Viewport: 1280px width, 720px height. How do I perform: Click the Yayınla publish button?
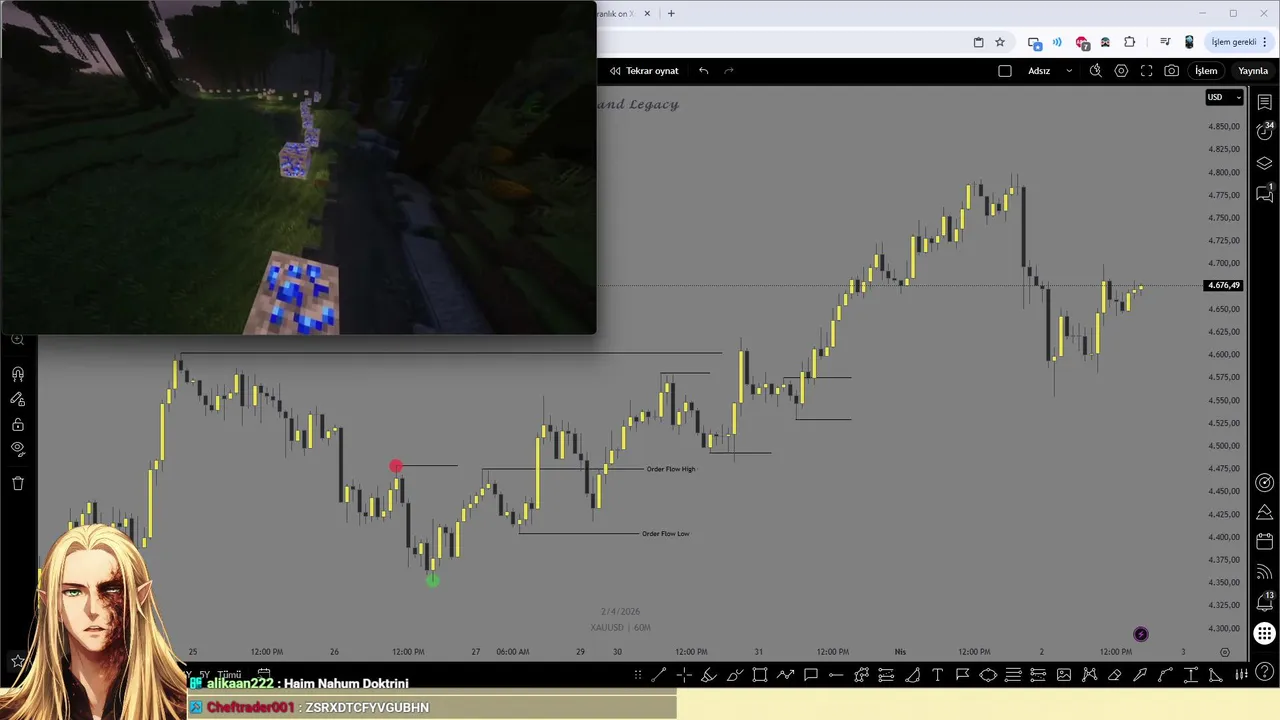click(x=1253, y=71)
